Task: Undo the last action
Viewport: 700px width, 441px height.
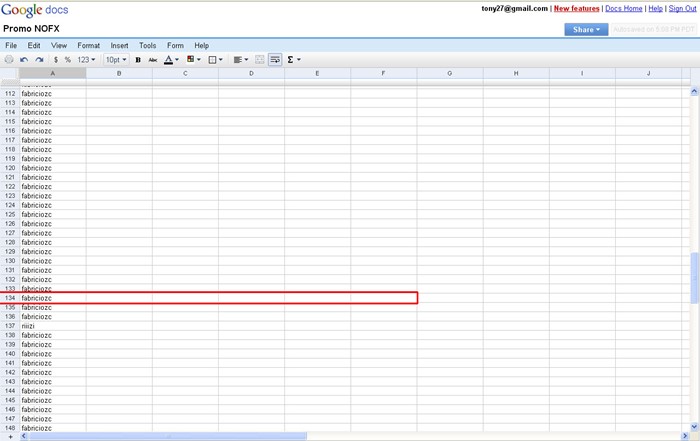Action: click(x=24, y=60)
